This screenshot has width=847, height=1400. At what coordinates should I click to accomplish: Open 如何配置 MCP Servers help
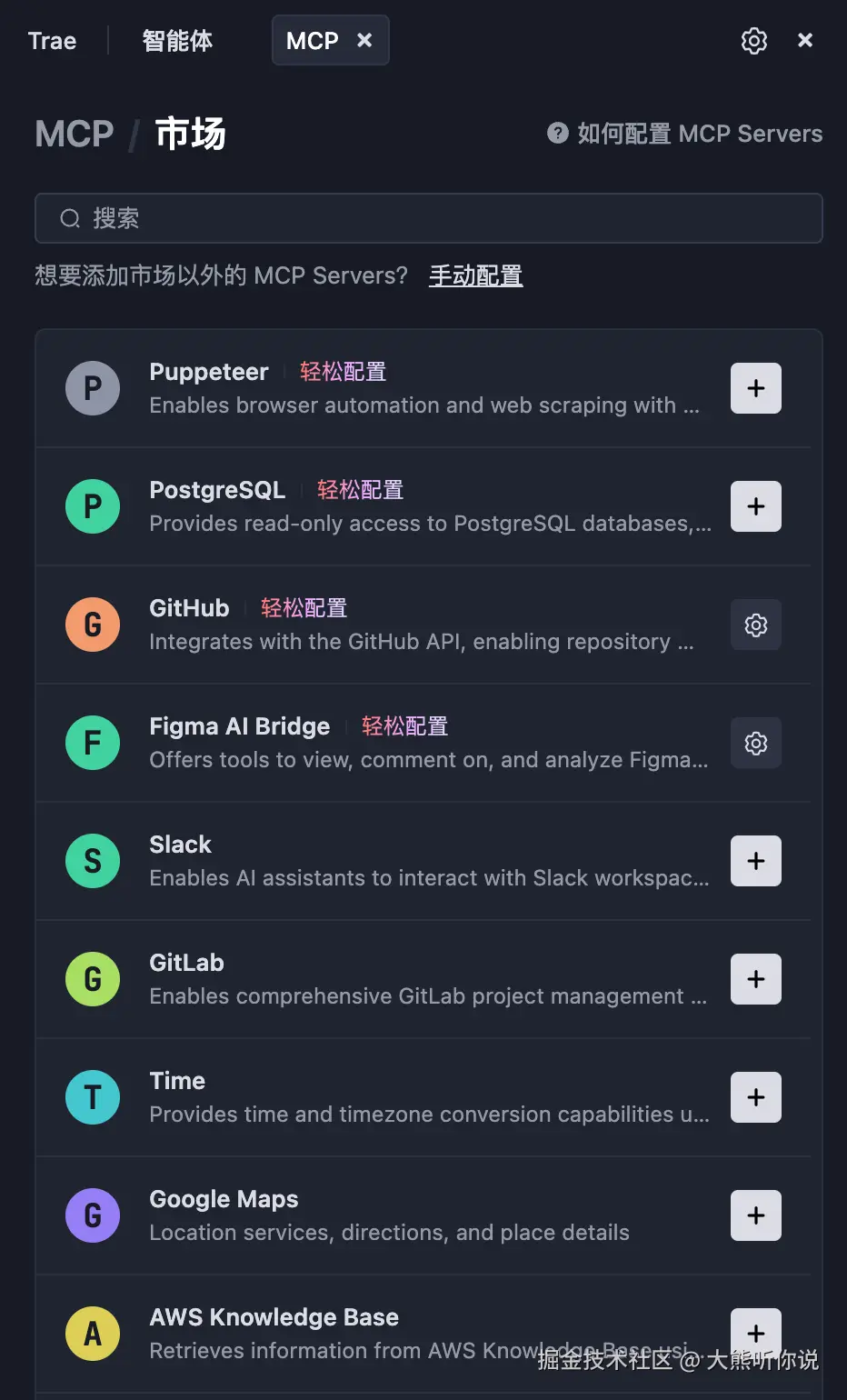click(x=684, y=134)
